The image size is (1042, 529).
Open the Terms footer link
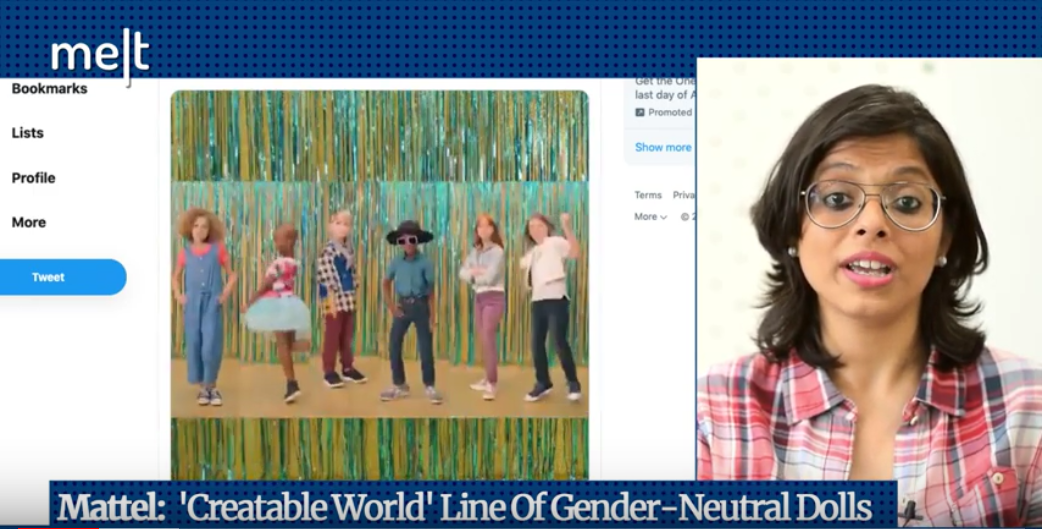coord(648,195)
